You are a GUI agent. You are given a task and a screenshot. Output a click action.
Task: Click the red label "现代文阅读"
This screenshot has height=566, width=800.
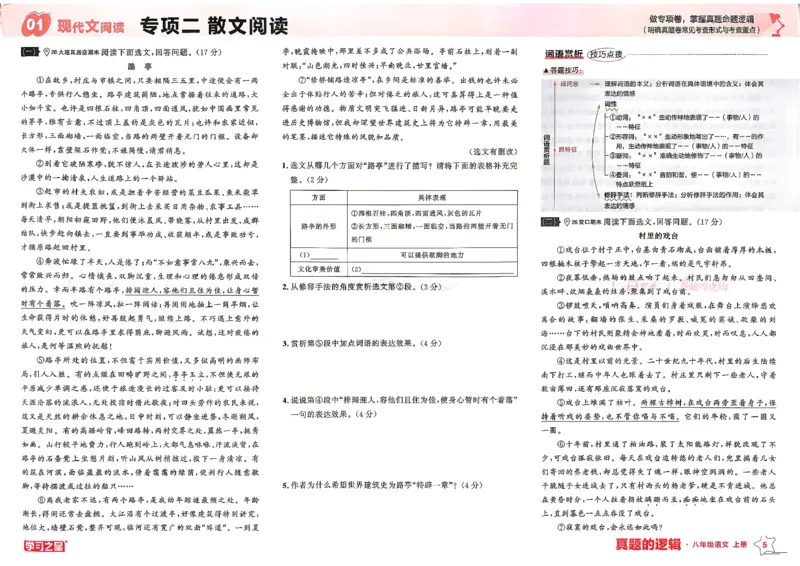[91, 27]
